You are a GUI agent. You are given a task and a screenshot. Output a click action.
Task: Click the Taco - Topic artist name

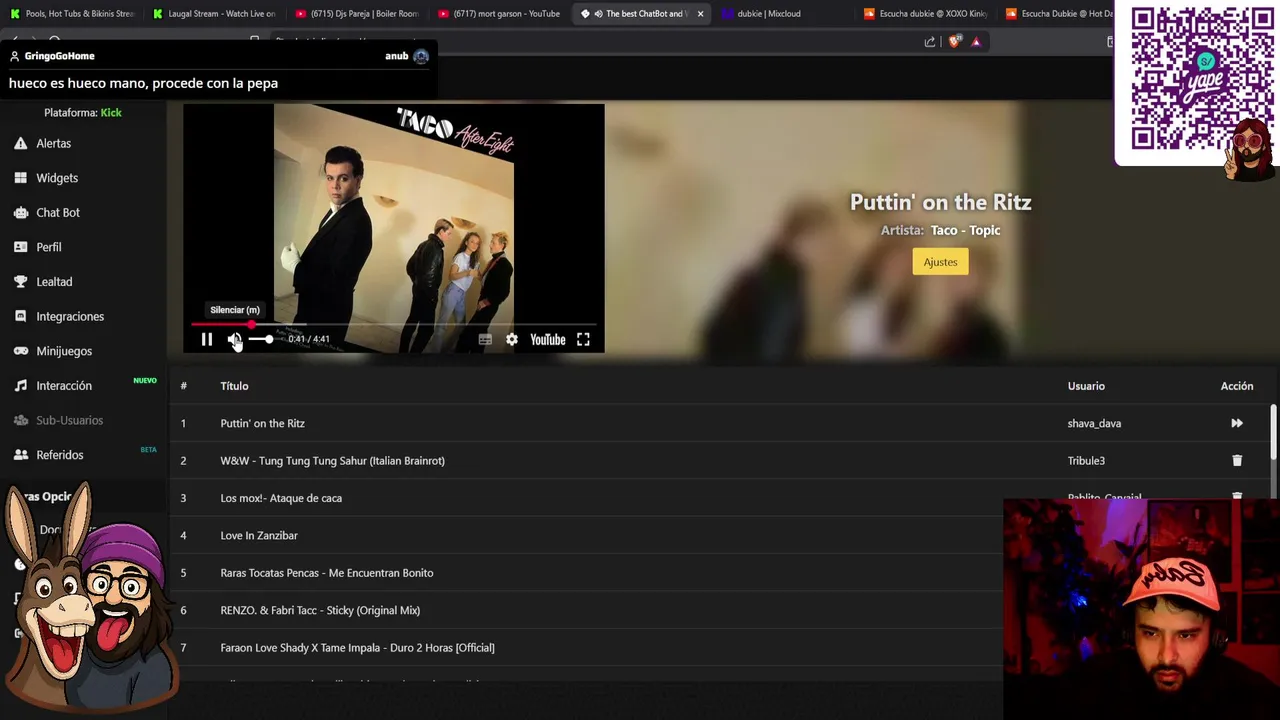(965, 230)
